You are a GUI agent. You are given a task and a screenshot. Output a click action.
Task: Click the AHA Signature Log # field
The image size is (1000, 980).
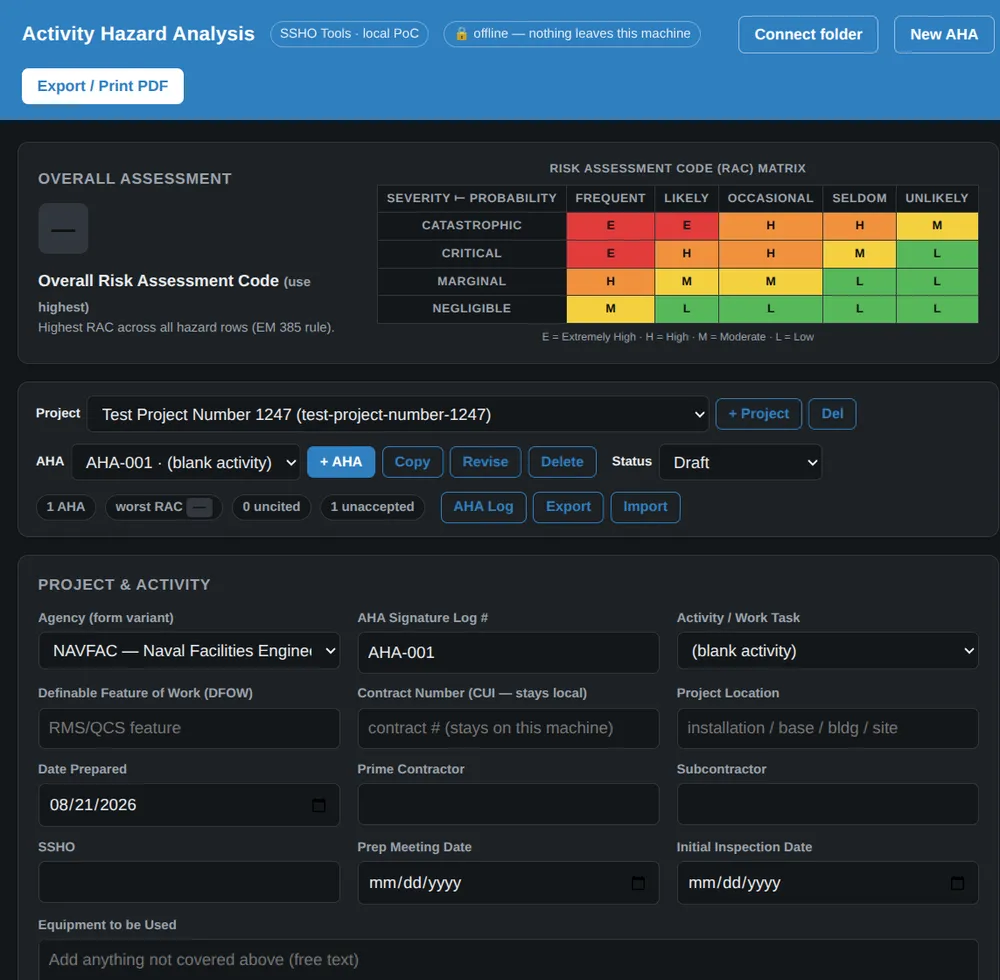[508, 653]
